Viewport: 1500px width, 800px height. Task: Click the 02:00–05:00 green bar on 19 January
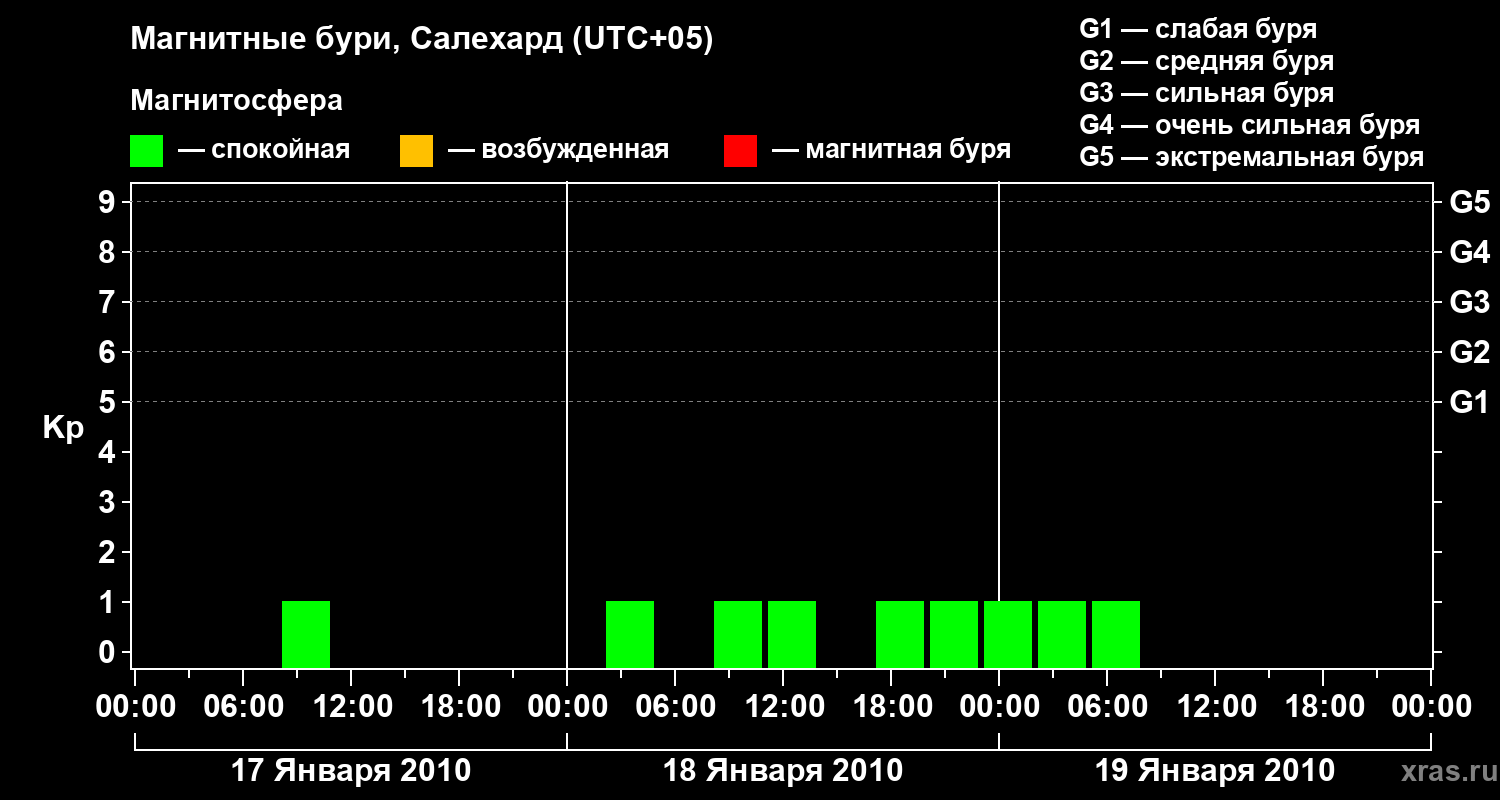tap(1062, 634)
